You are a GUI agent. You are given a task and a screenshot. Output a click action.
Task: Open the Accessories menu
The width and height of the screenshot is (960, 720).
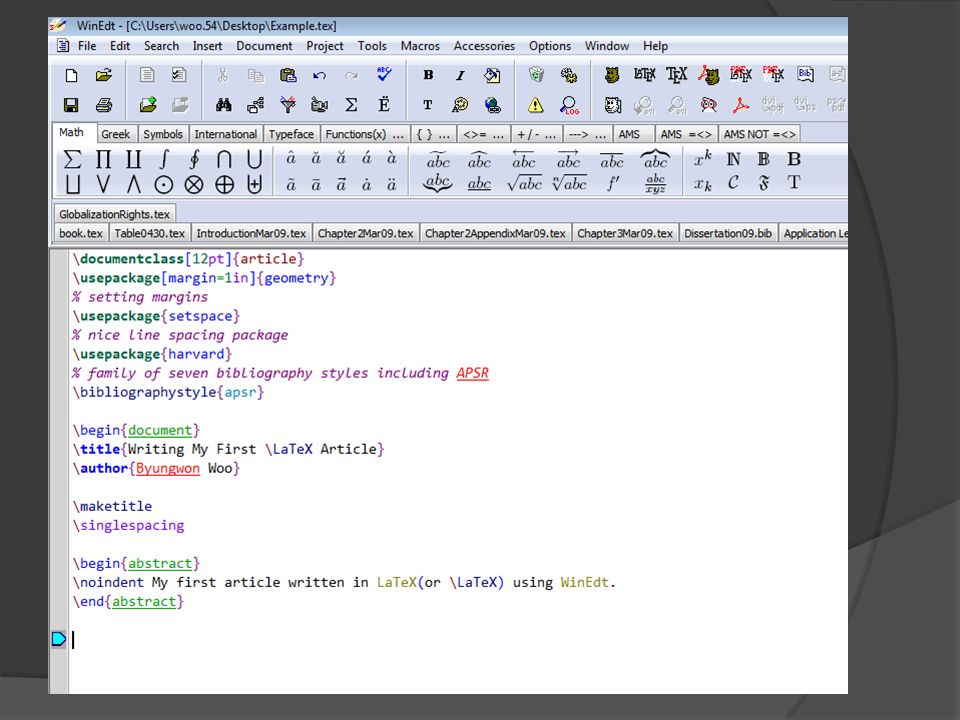click(484, 46)
